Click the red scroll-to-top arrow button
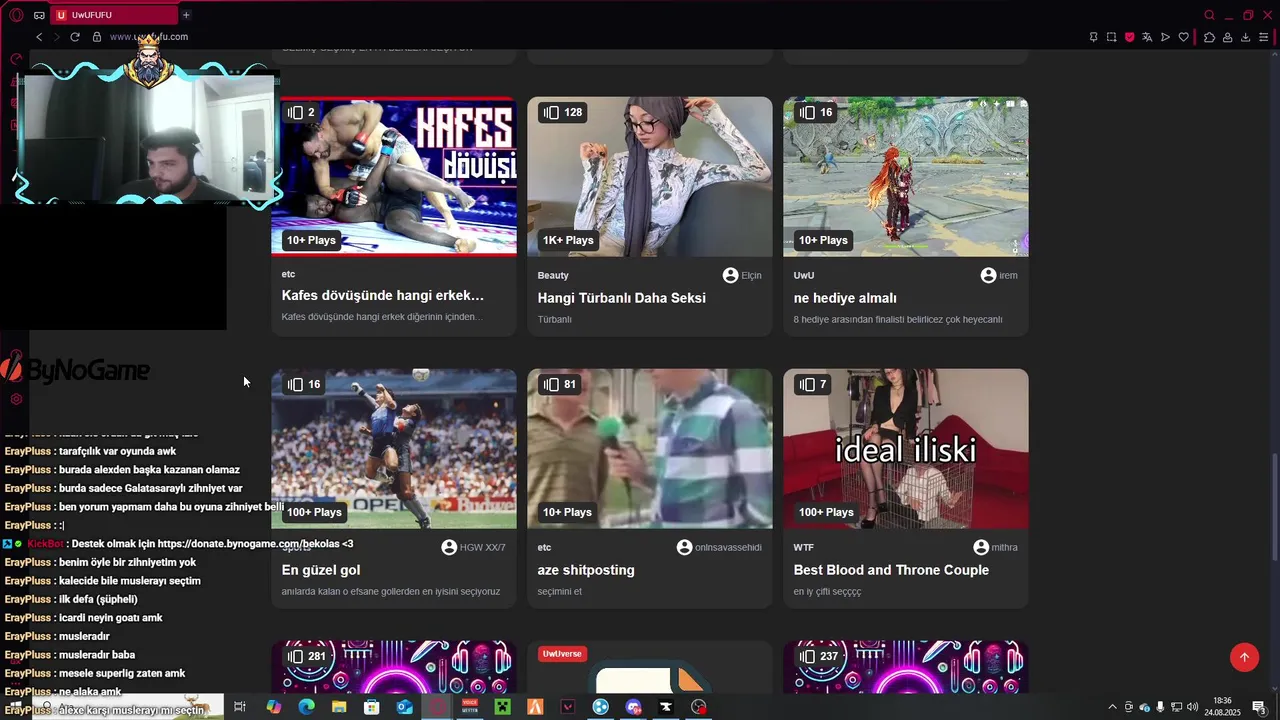Image resolution: width=1280 pixels, height=720 pixels. (x=1244, y=657)
